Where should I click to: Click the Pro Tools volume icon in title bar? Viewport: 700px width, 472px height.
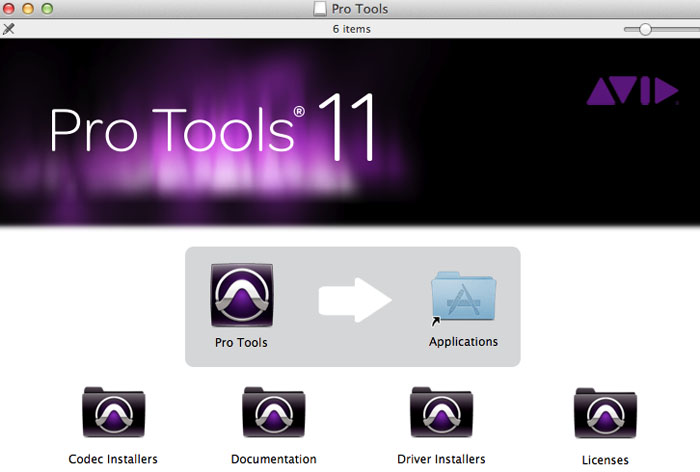320,9
